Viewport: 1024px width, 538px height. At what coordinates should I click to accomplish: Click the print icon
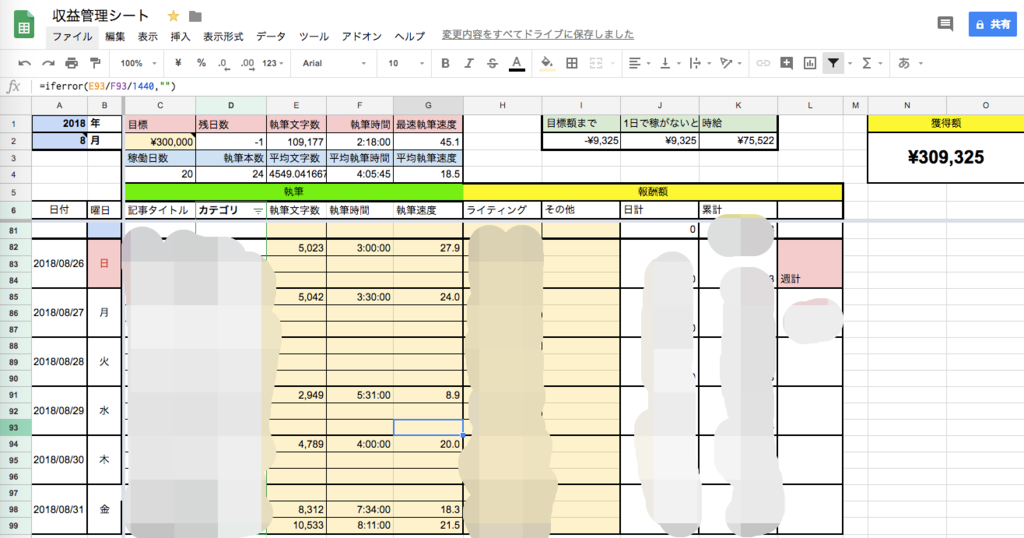pyautogui.click(x=71, y=63)
